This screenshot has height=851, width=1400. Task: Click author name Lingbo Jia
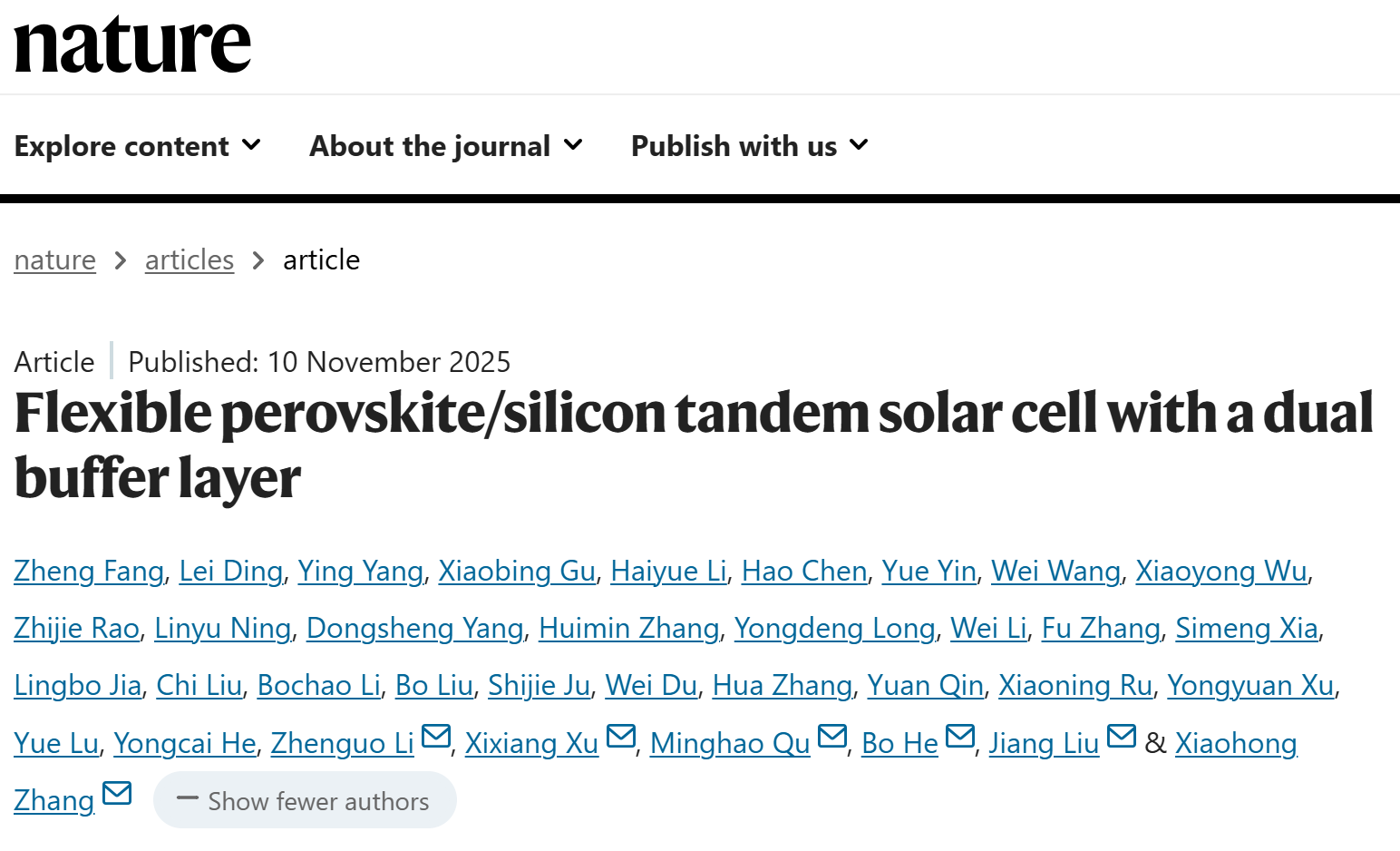(78, 686)
